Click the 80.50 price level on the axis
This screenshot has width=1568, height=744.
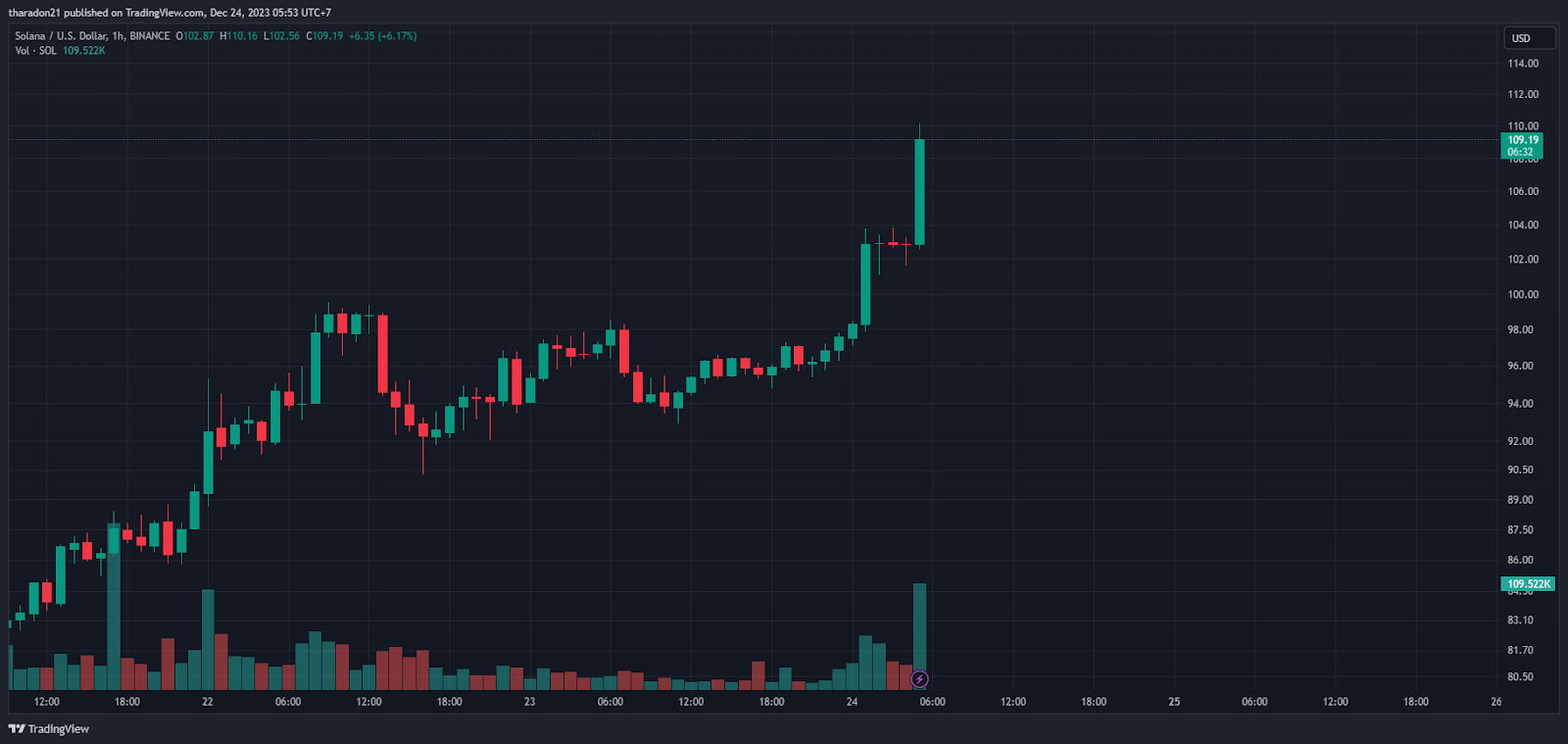(x=1520, y=676)
